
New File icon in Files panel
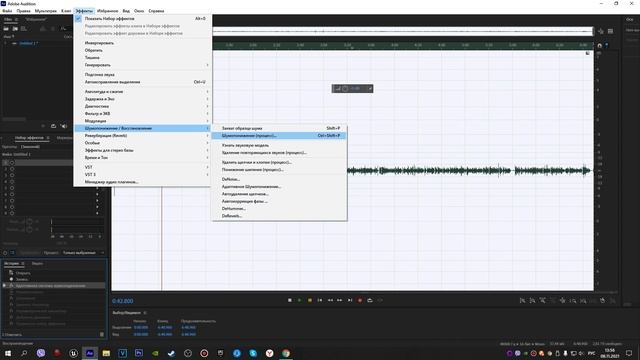[x=24, y=29]
